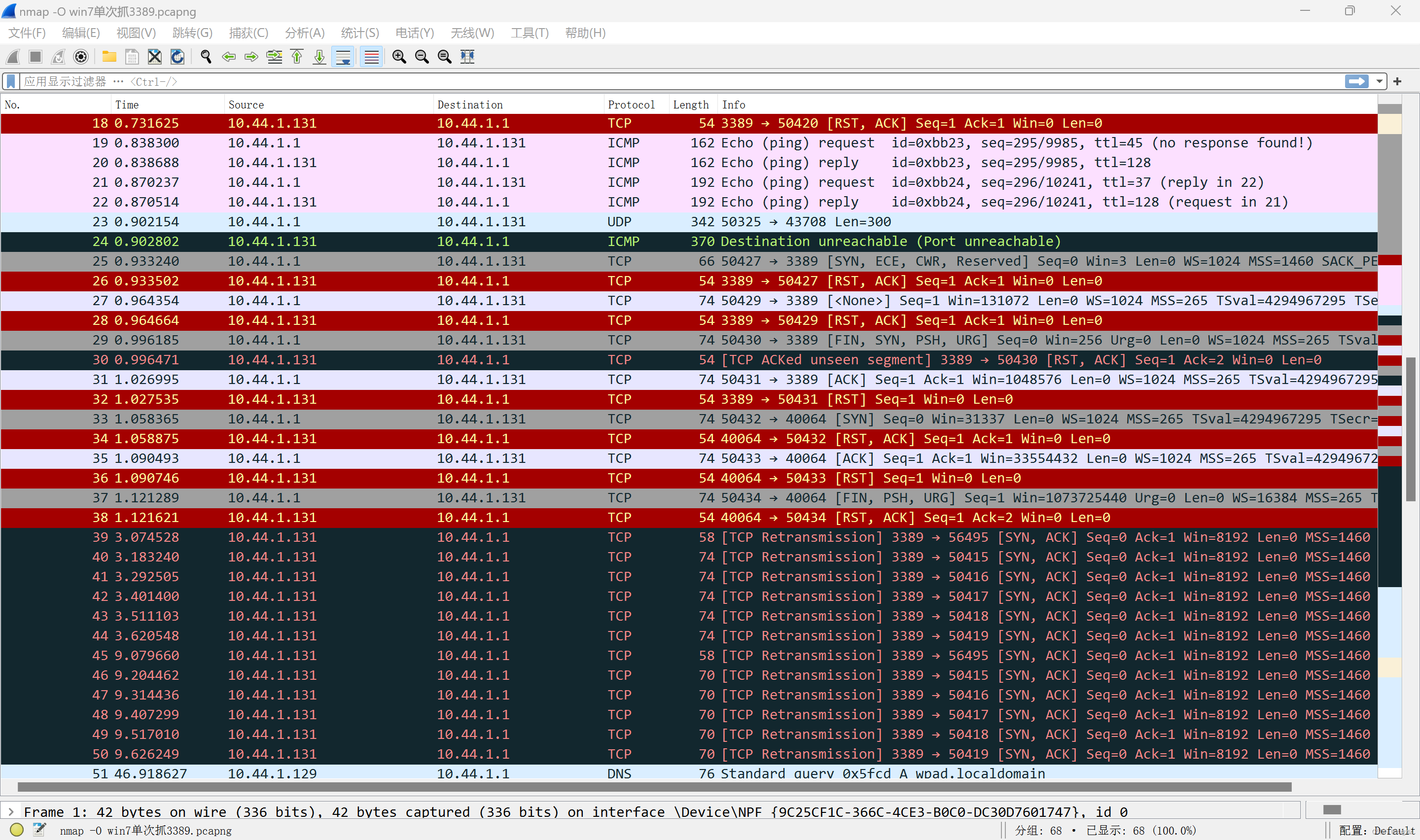
Task: Zoom in the packet list text
Action: click(x=399, y=57)
